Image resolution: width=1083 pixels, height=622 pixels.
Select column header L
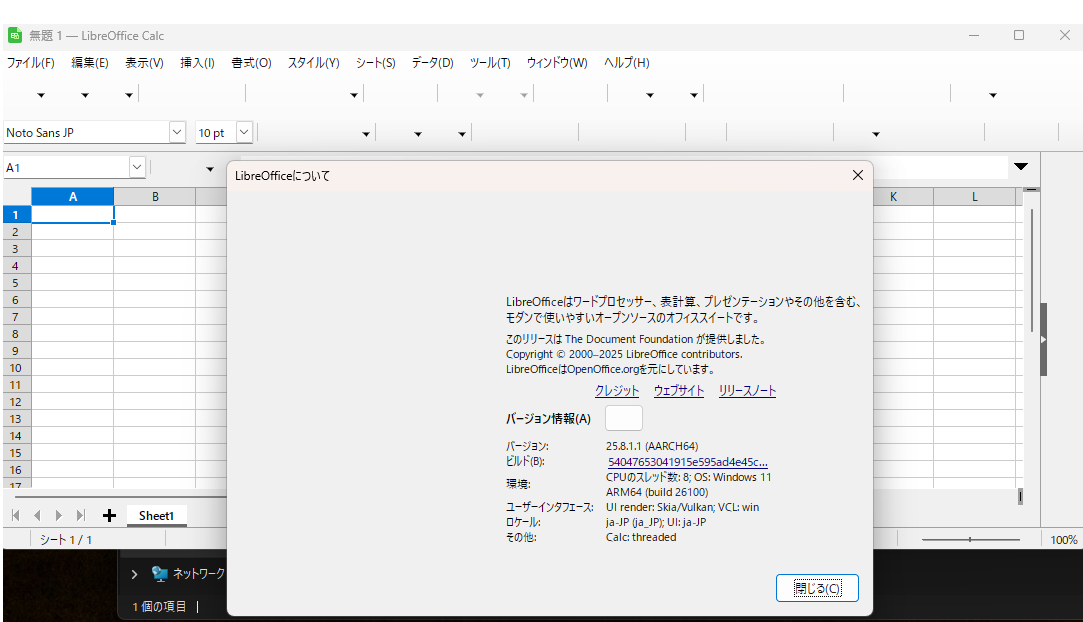tap(975, 197)
